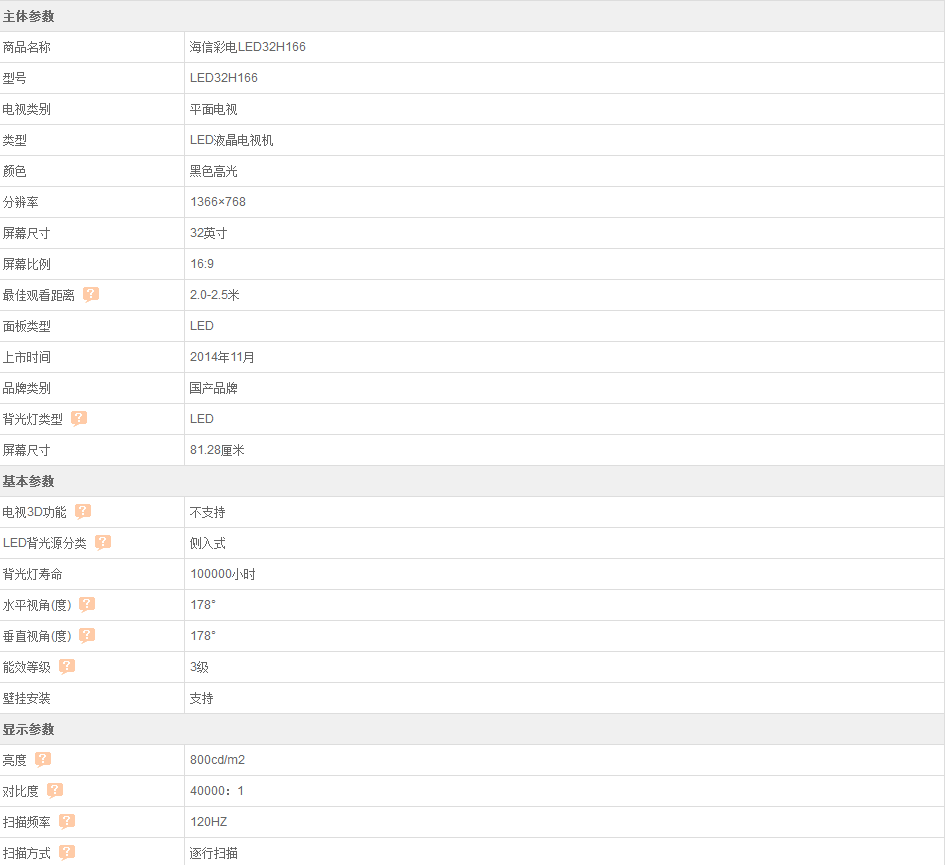
Task: Select the 120HZ scan rate value
Action: [208, 822]
